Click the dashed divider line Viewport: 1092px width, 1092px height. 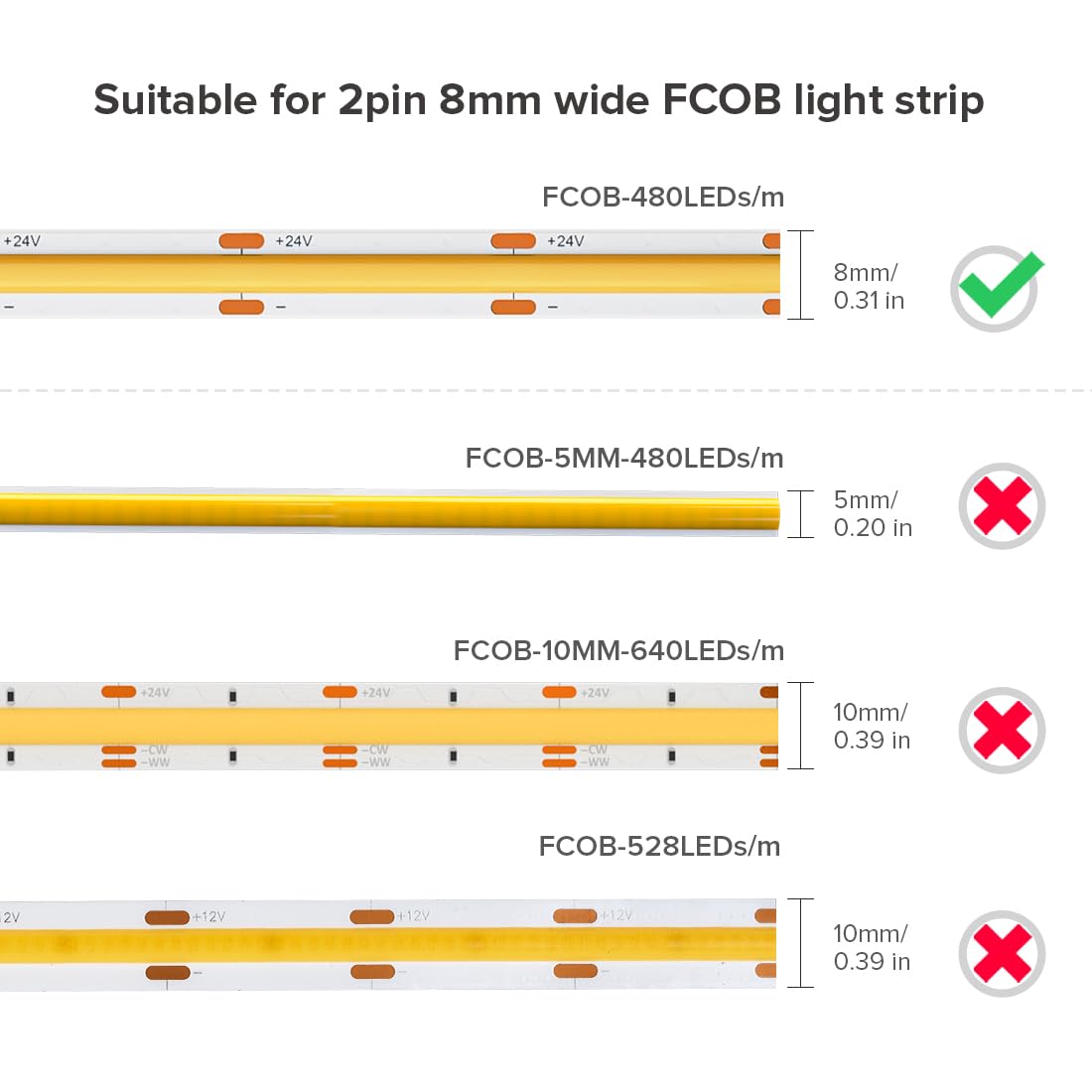pyautogui.click(x=546, y=391)
